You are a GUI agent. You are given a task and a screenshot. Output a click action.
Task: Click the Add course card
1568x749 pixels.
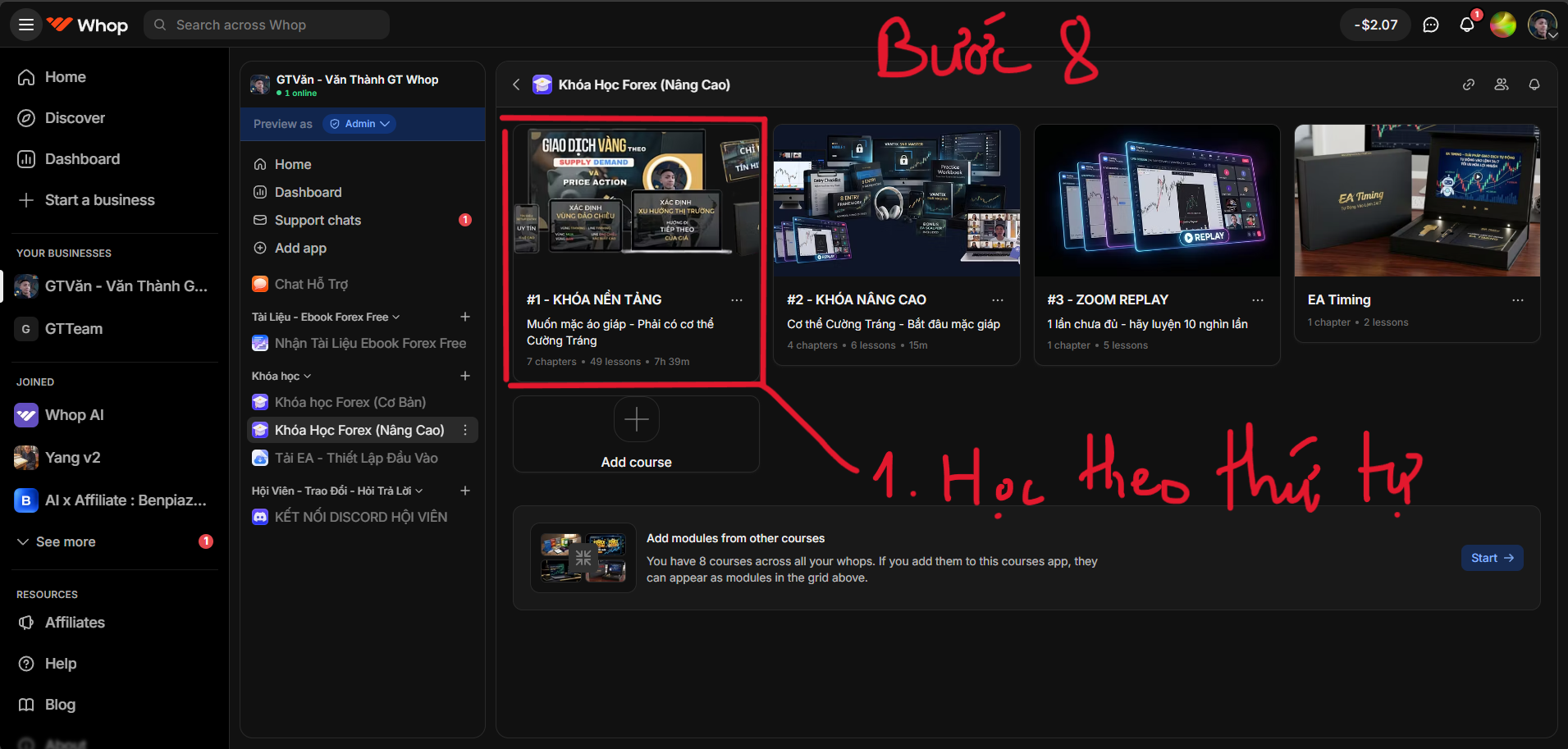pos(636,434)
